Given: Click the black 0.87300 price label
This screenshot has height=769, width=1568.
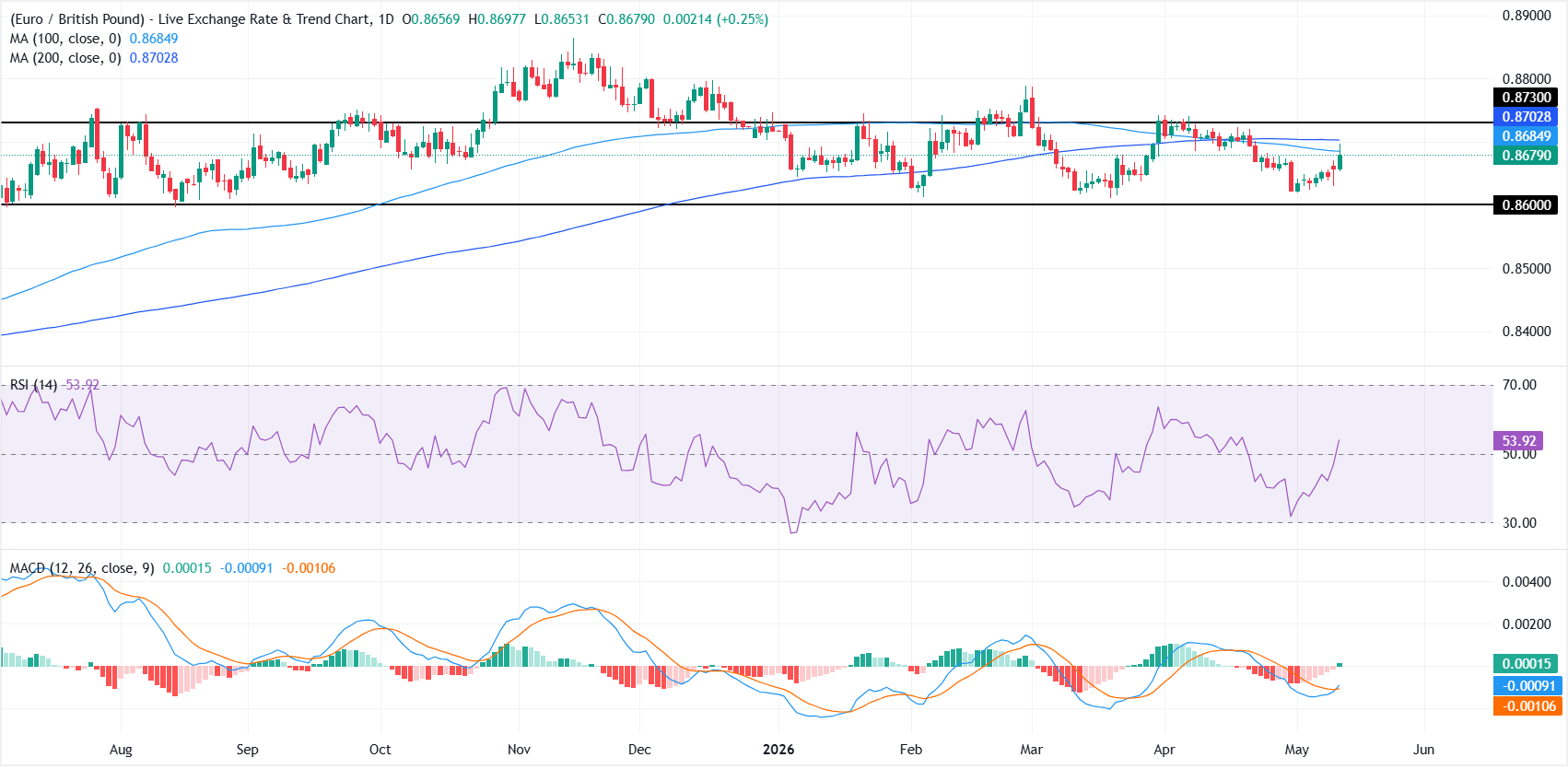Looking at the screenshot, I should (1526, 98).
